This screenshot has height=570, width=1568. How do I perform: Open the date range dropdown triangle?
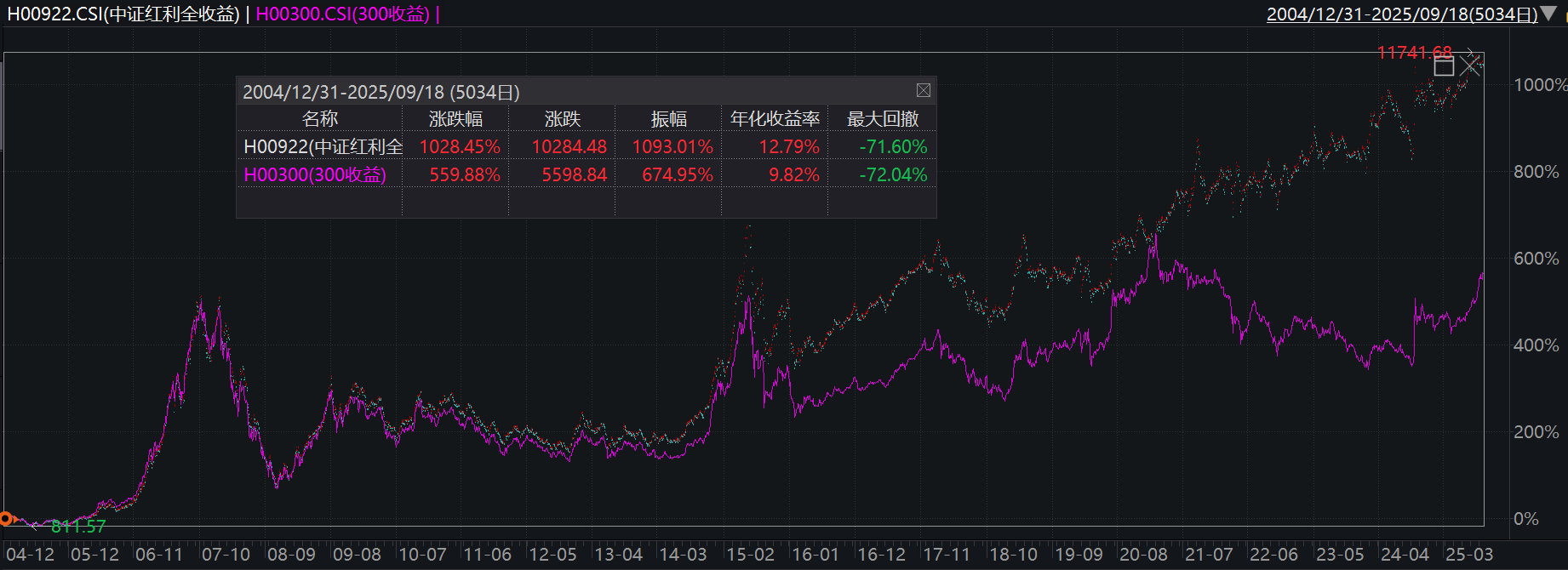[1548, 14]
